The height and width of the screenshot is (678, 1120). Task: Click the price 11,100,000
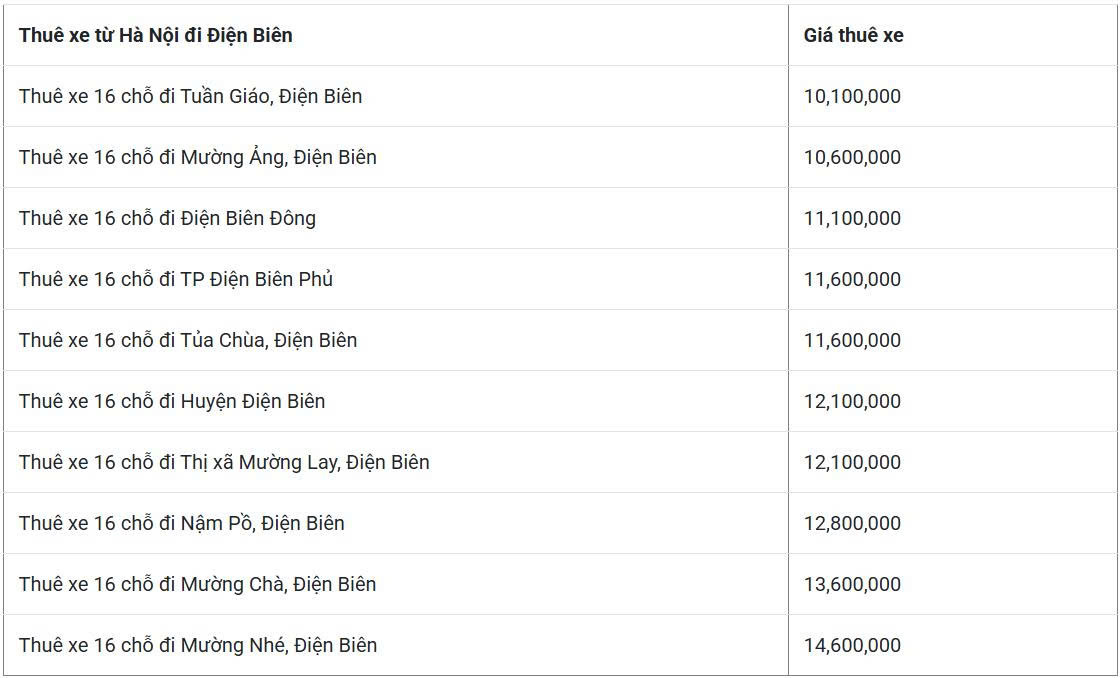(x=852, y=218)
